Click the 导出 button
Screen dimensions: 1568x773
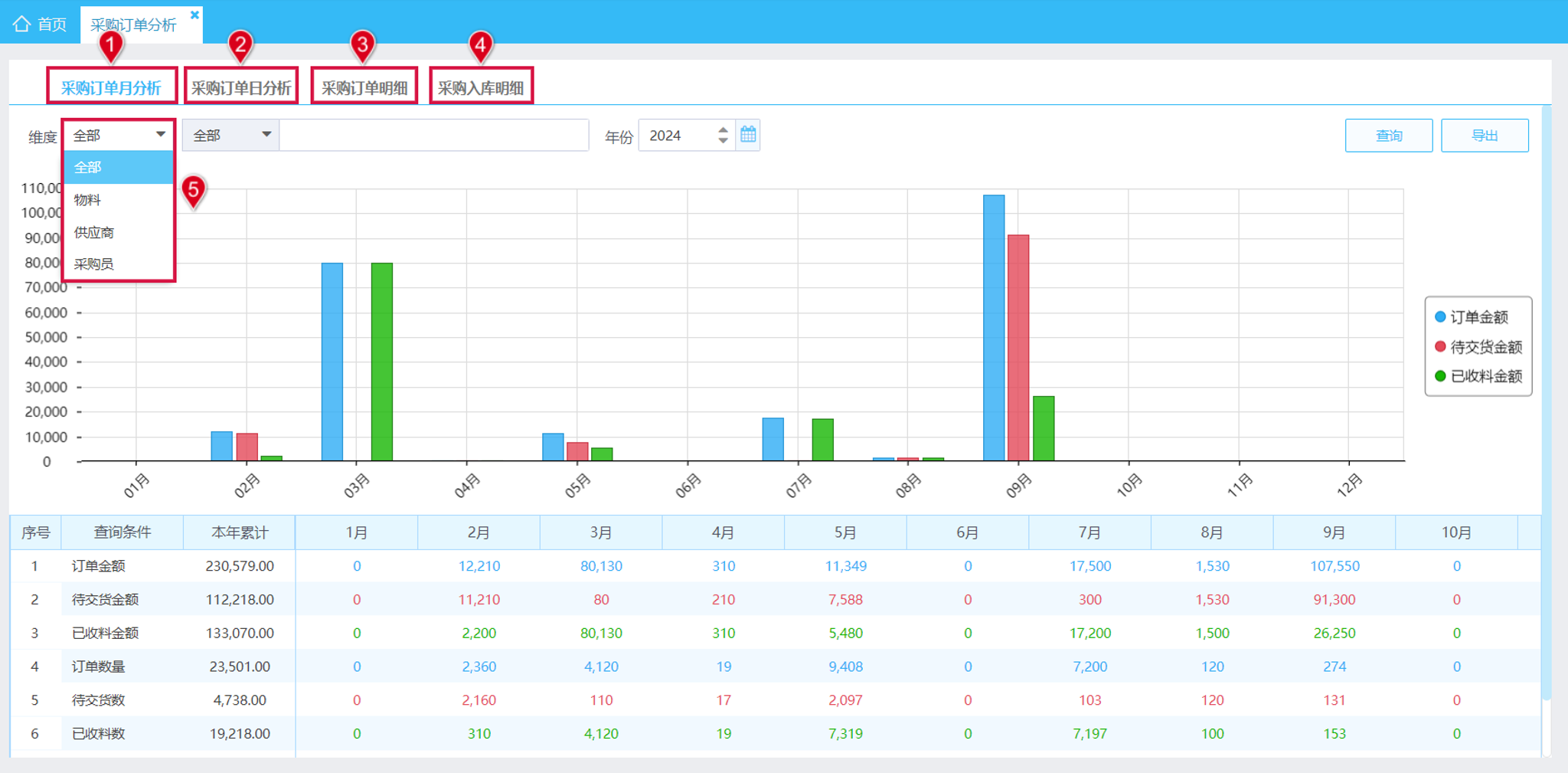pyautogui.click(x=1485, y=136)
